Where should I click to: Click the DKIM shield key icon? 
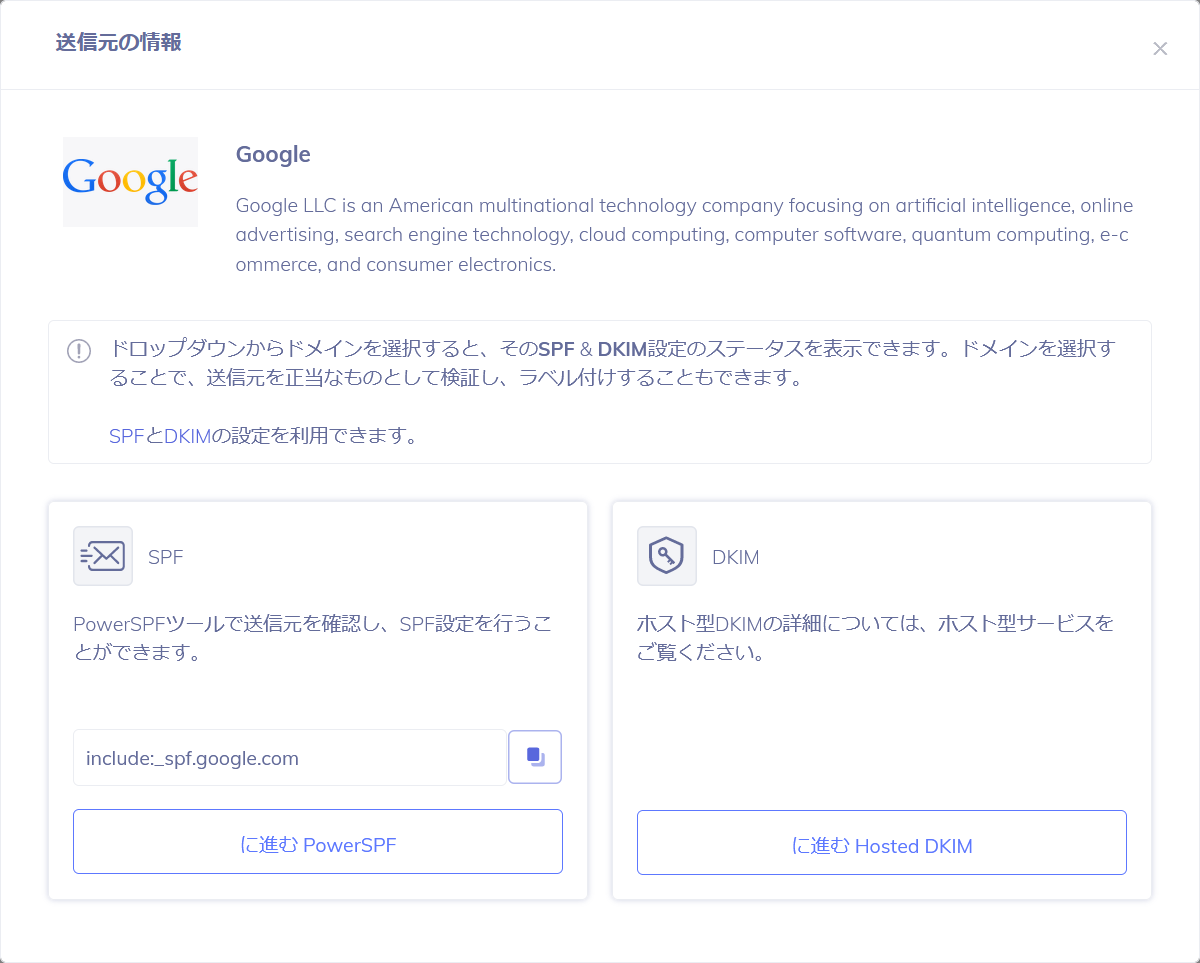tap(667, 556)
